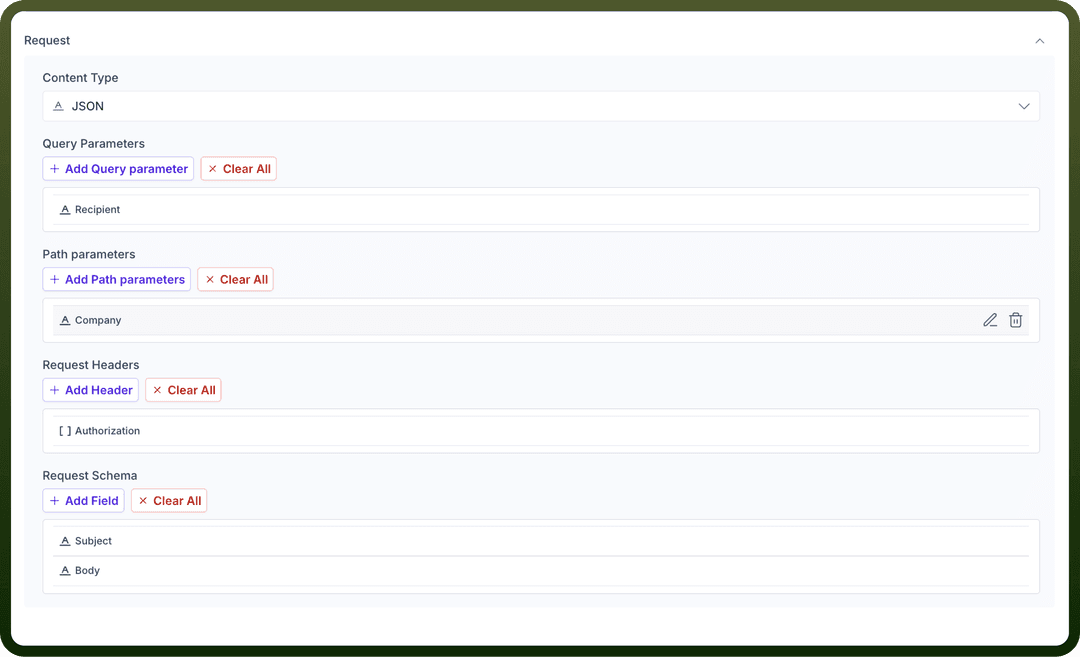Click the text-type icon beside Recipient
Screen dimensions: 1080x657
[x=65, y=209]
